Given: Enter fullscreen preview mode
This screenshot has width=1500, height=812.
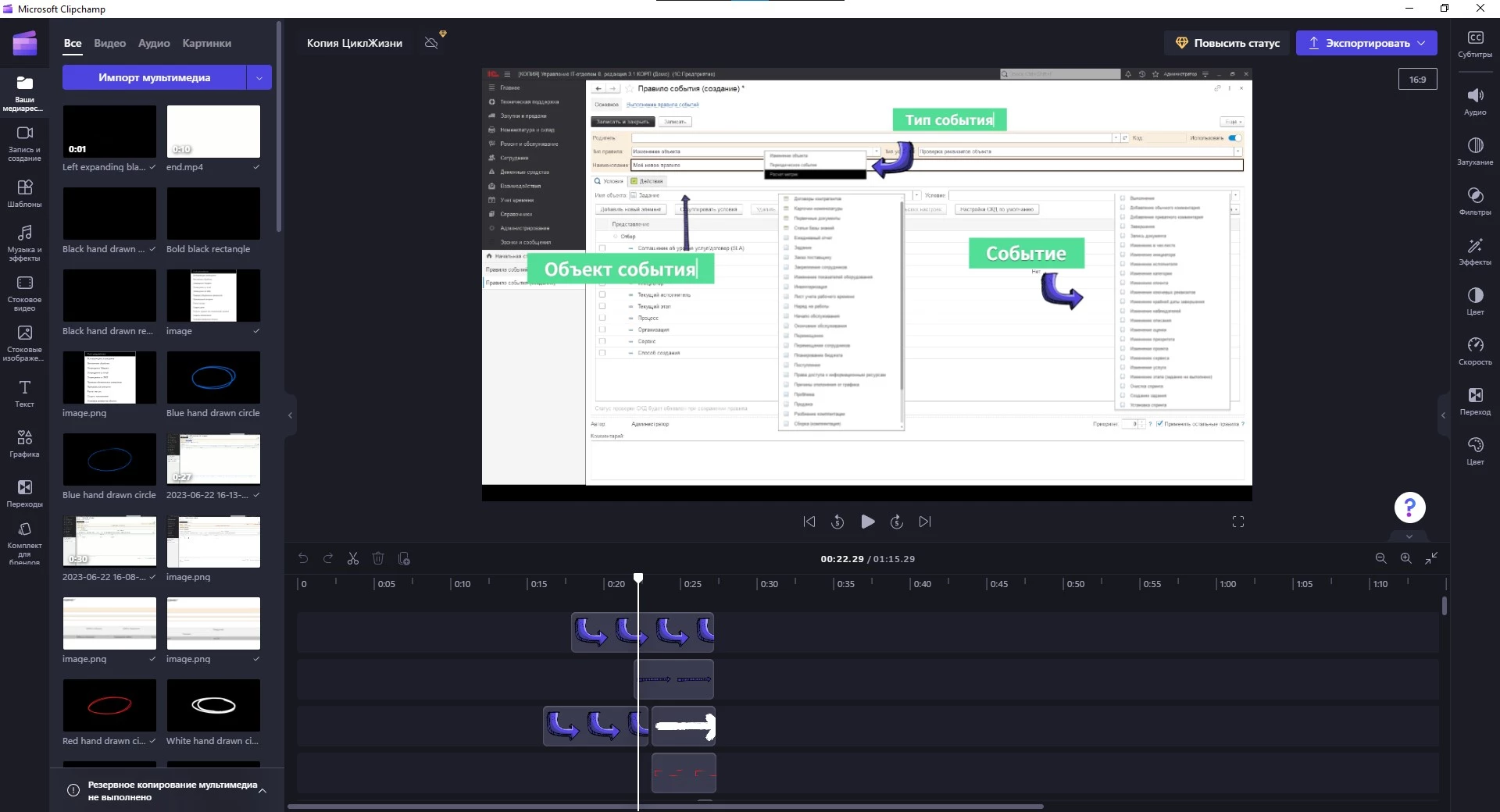Looking at the screenshot, I should (x=1237, y=522).
